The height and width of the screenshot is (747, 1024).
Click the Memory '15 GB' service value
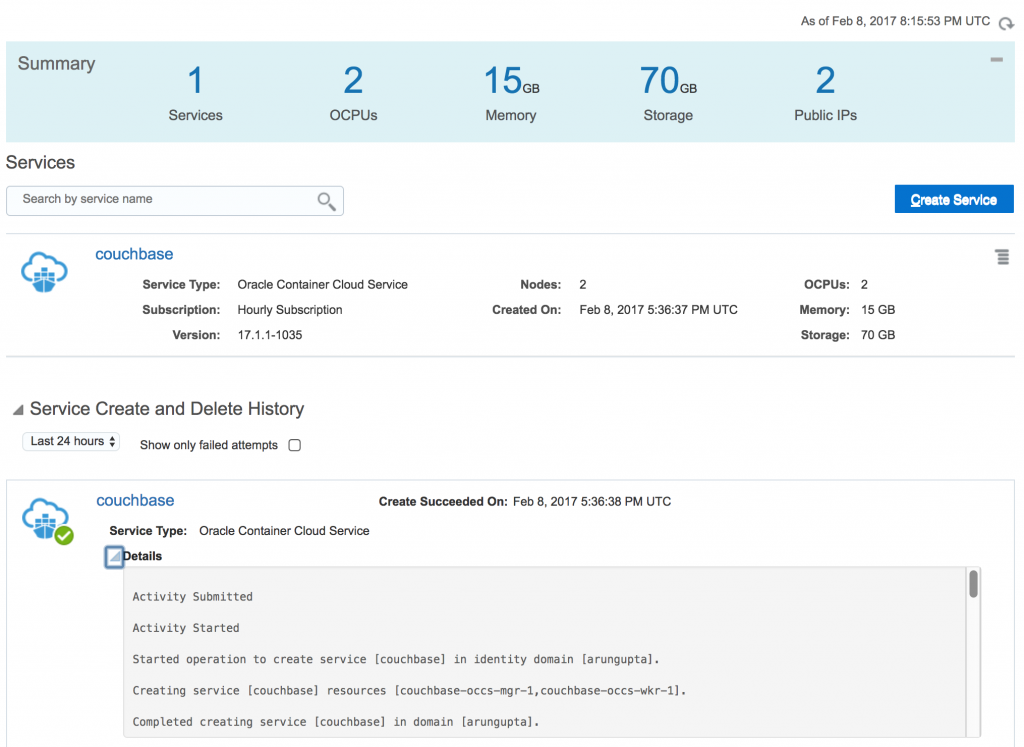(878, 310)
